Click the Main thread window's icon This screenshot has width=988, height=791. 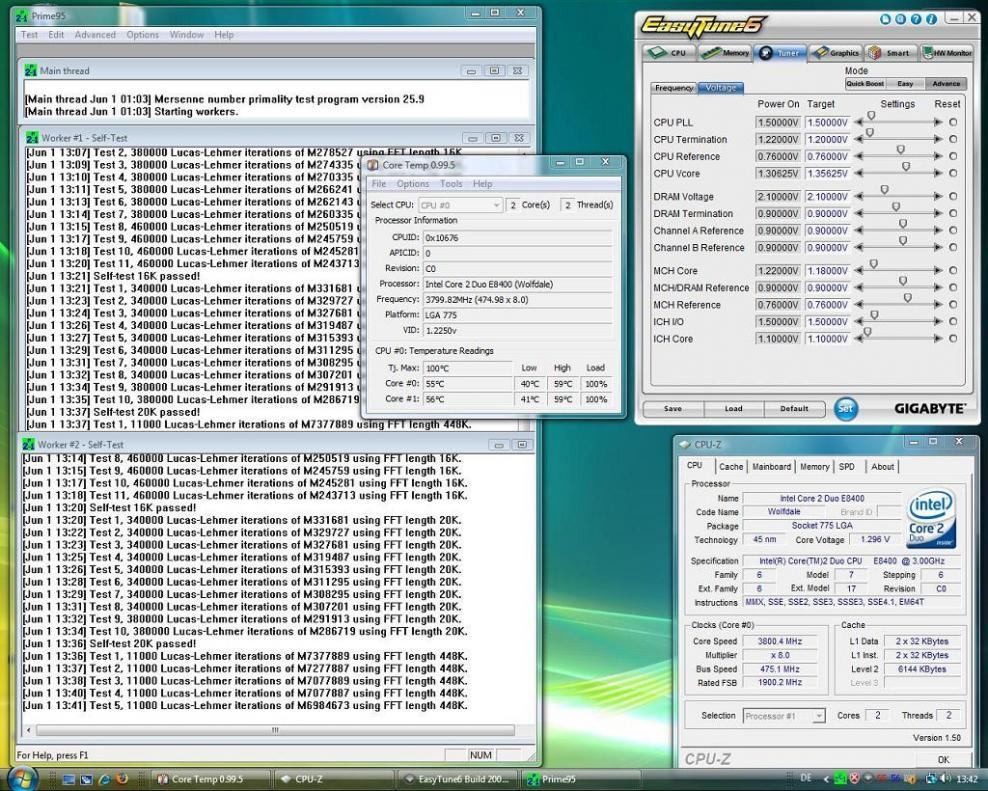pos(31,71)
